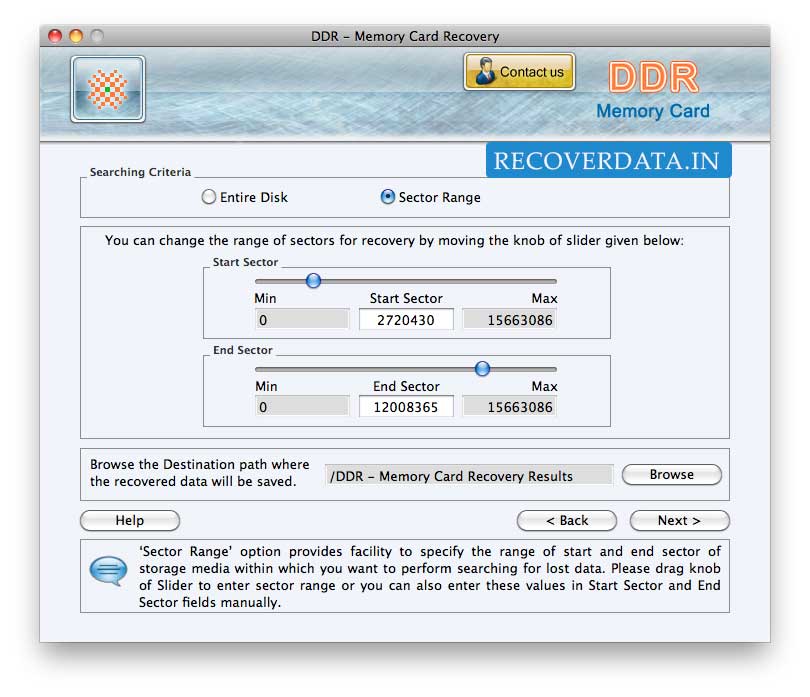Click the destination path field
810x697 pixels.
click(x=469, y=475)
